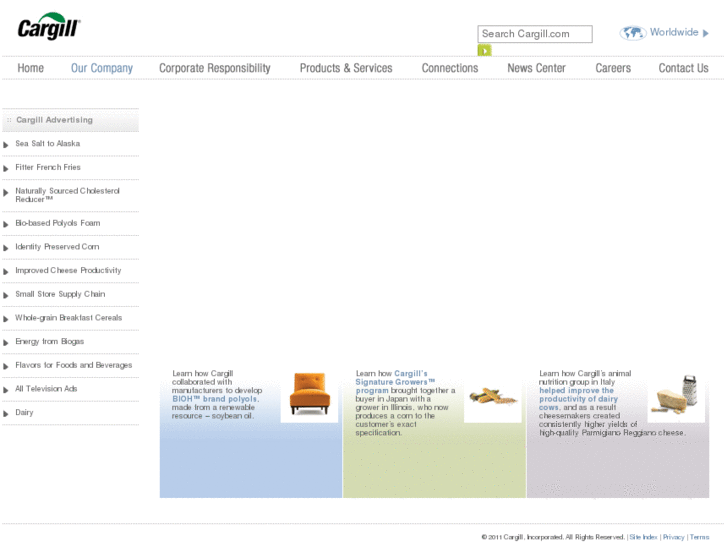Open the Site Index footer link
Screen dimensions: 727x545
tap(643, 537)
